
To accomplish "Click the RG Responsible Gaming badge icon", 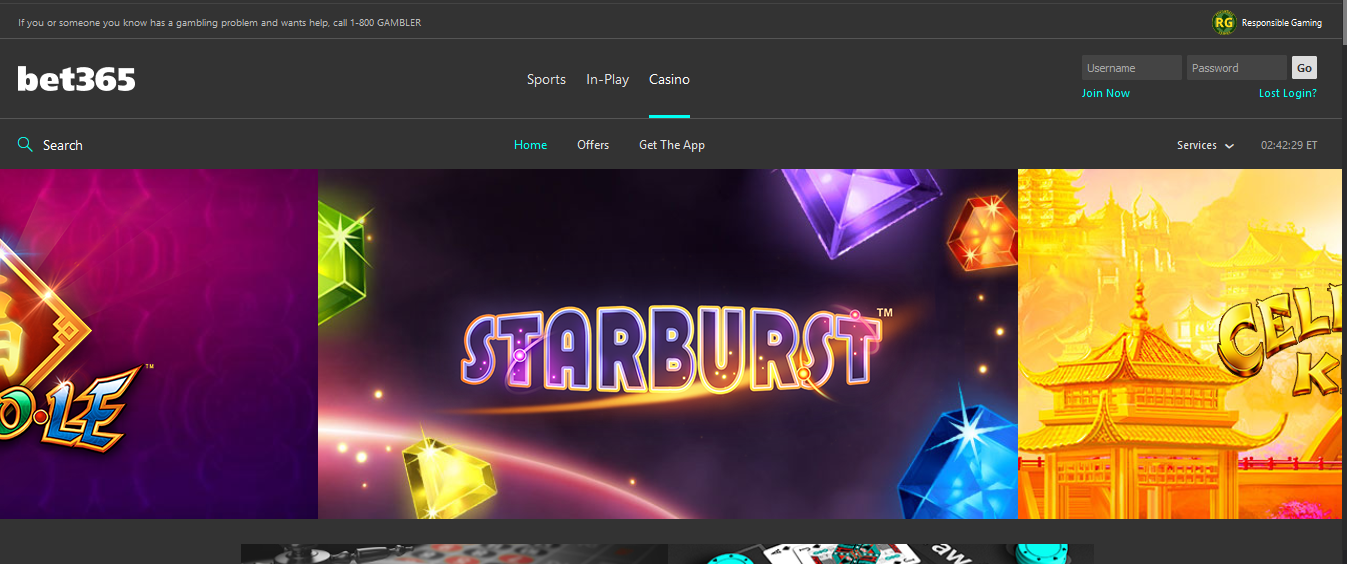I will tap(1224, 22).
